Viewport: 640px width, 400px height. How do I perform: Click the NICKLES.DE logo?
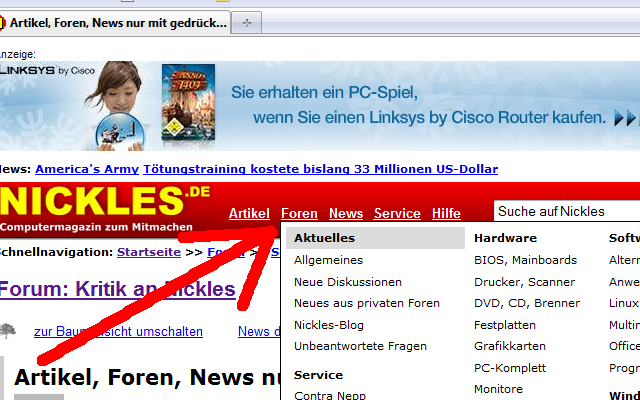tap(104, 201)
